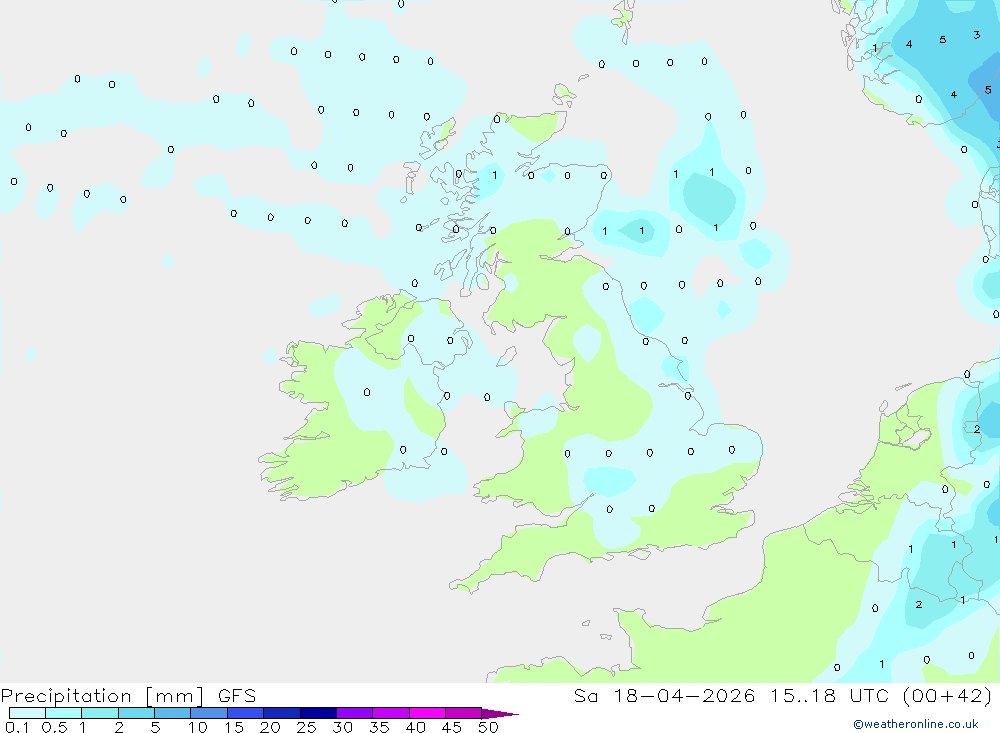Click the 'Sa 18-04-2026' date text
Viewport: 1000px width, 733px height.
664,696
